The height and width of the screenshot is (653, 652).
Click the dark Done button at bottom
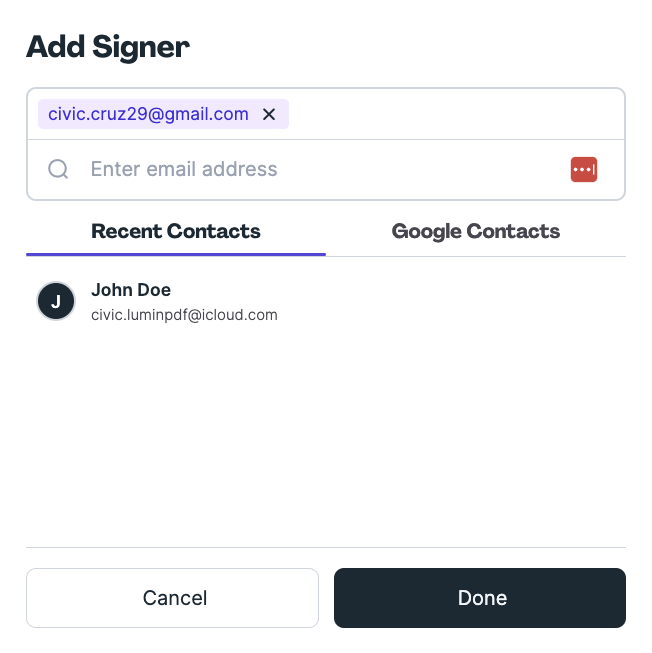pos(480,598)
